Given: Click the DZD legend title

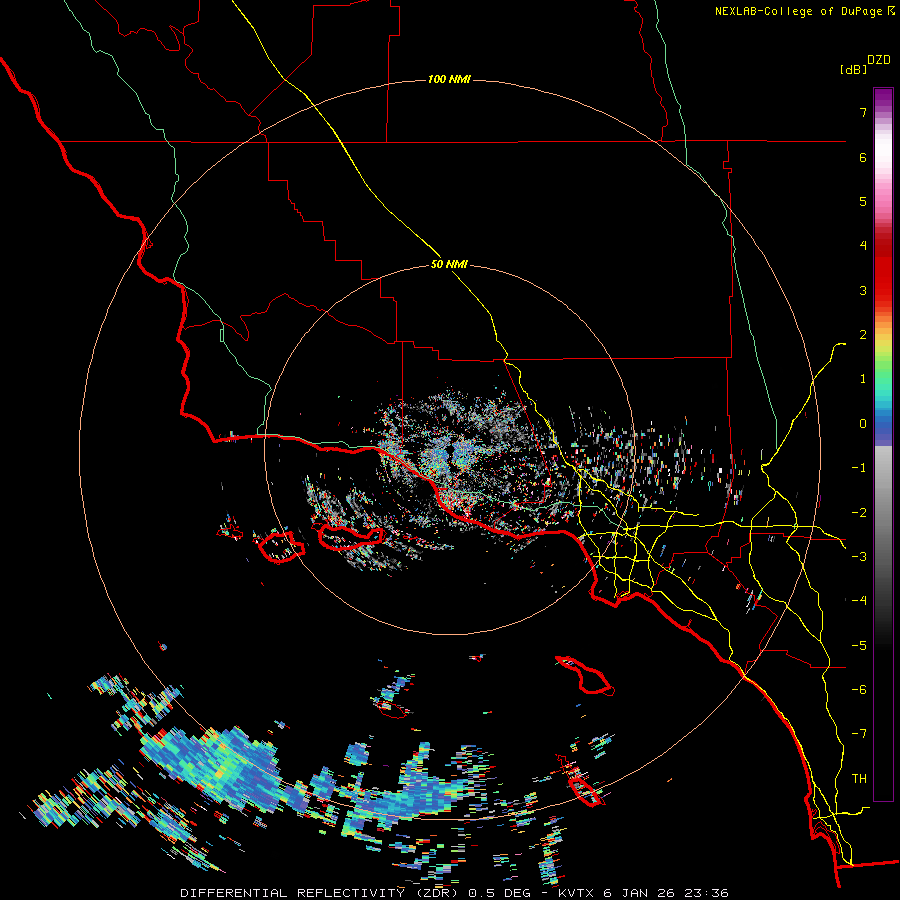Looking at the screenshot, I should point(879,60).
